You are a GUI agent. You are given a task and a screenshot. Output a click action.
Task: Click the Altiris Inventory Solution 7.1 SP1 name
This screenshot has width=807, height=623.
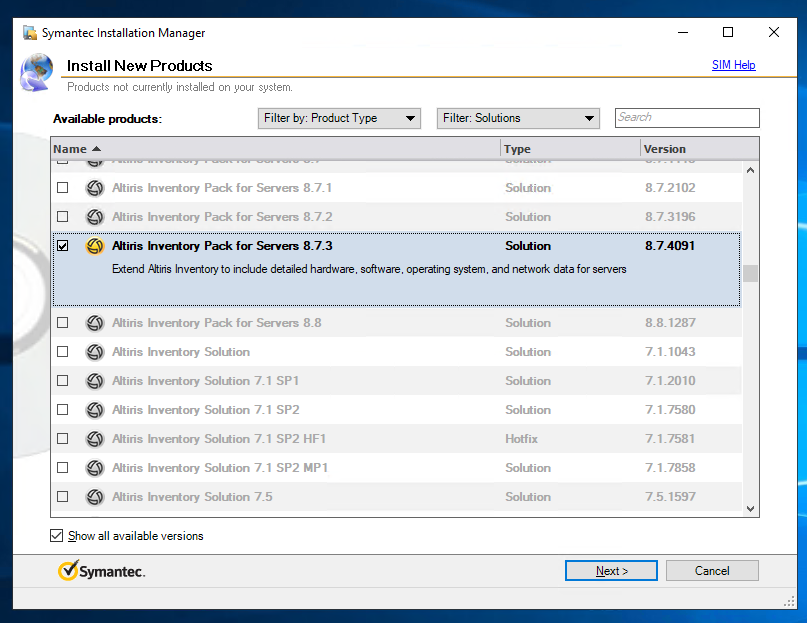205,381
